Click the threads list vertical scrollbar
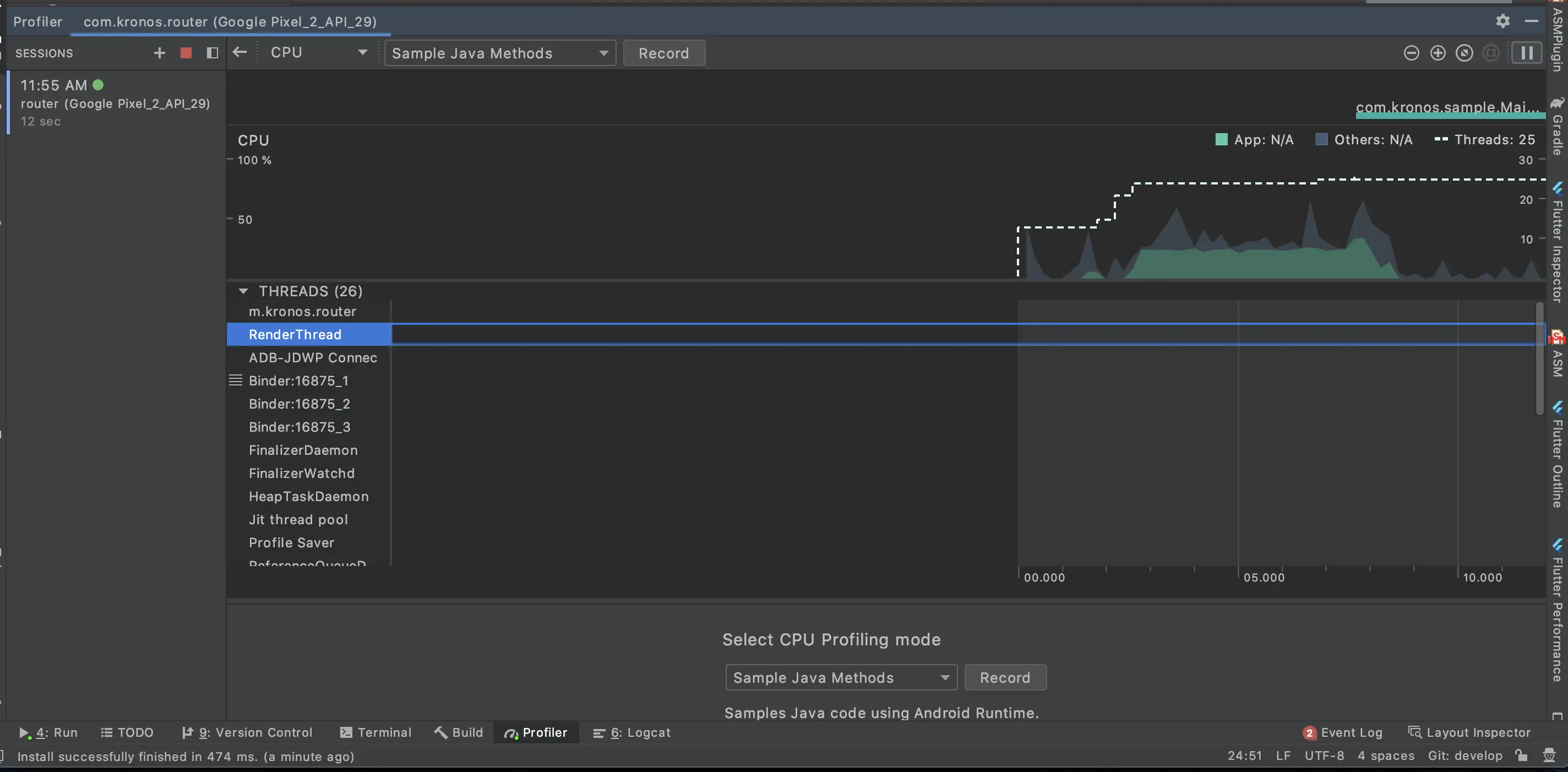The image size is (1568, 772). point(1540,359)
